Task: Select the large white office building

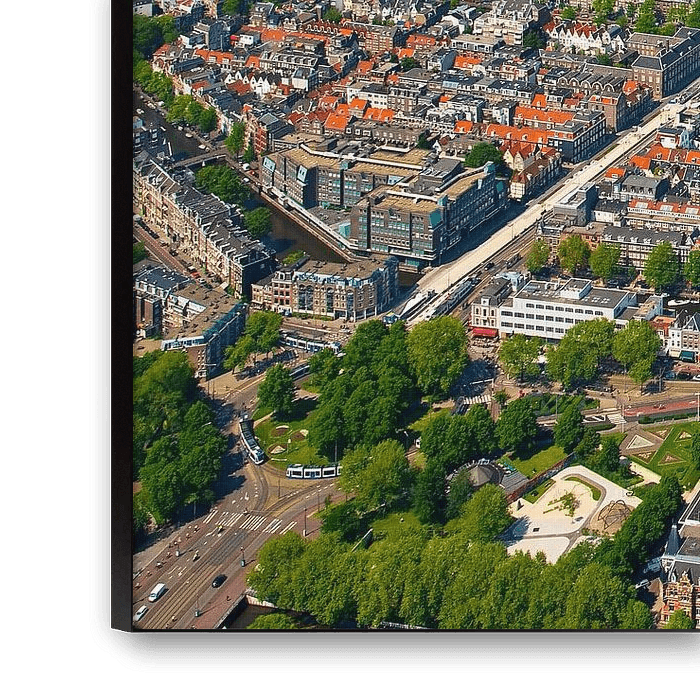Action: pyautogui.click(x=558, y=308)
